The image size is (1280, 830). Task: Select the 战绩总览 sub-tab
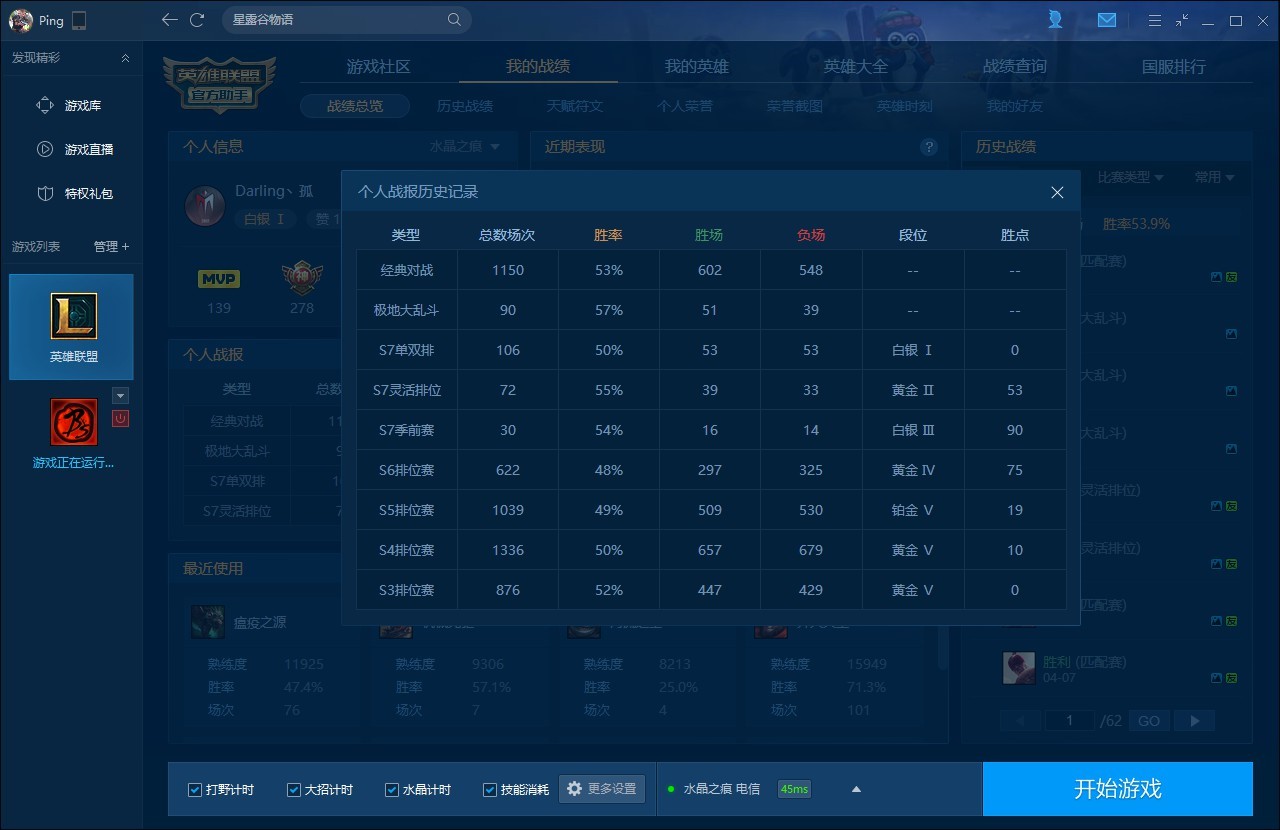pos(355,106)
